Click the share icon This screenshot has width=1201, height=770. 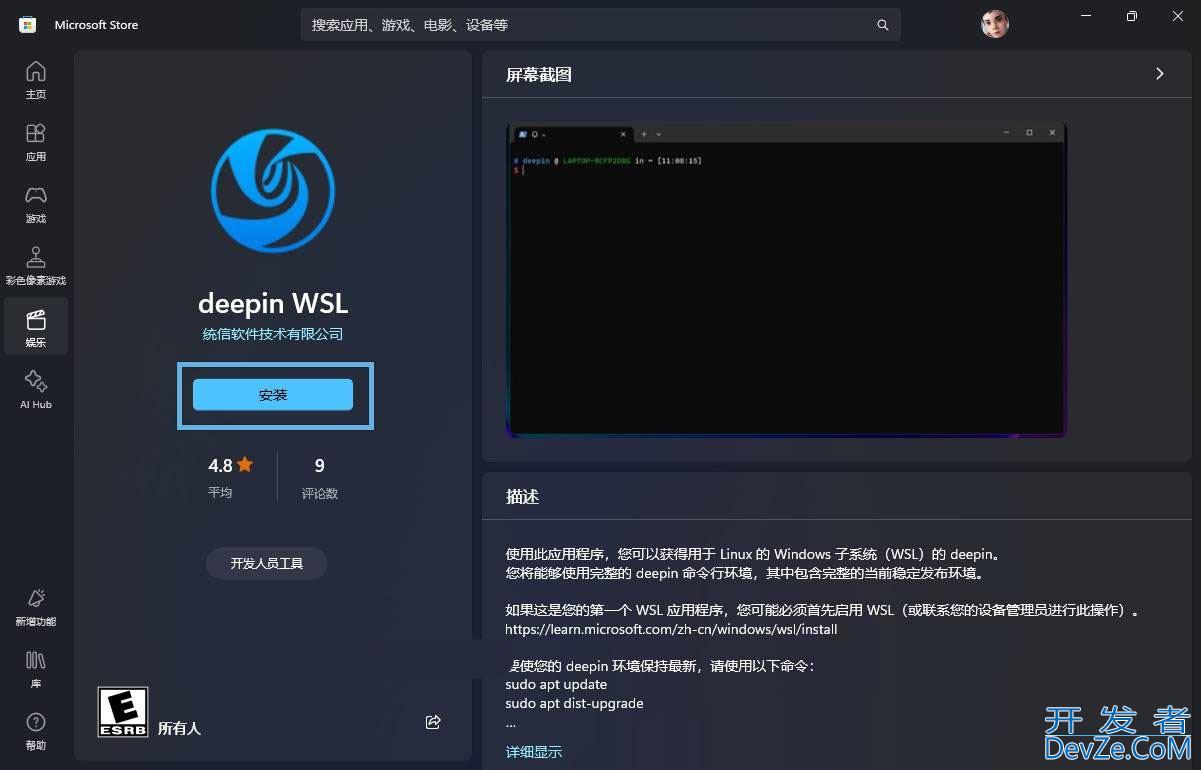pos(433,722)
